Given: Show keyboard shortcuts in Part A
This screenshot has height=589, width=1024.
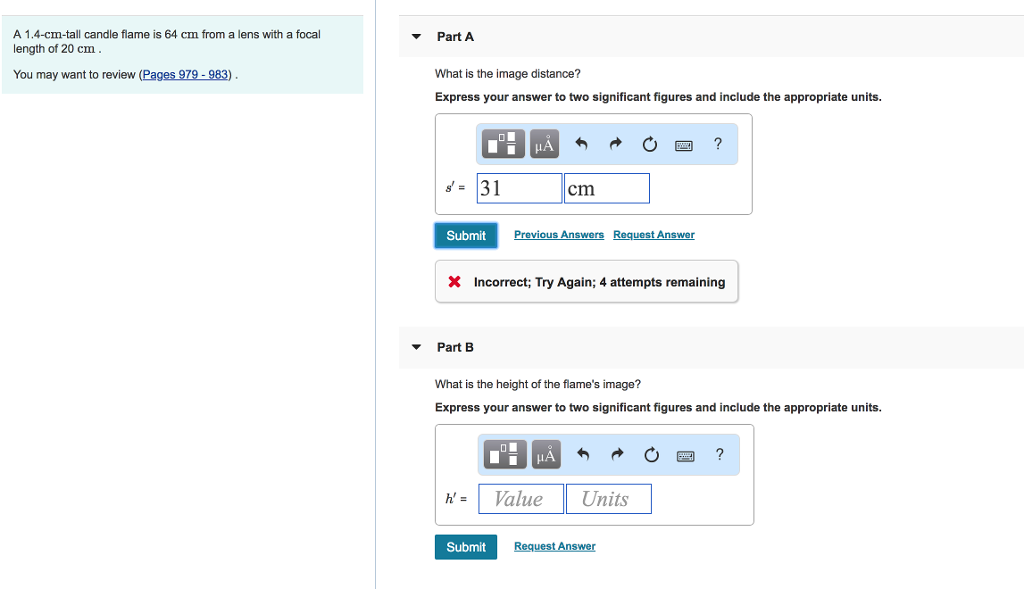Looking at the screenshot, I should [x=684, y=146].
